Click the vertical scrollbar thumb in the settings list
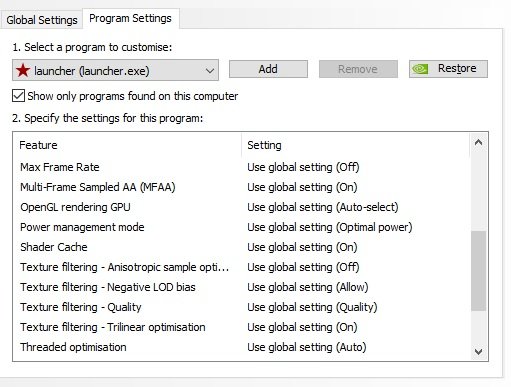511x387 pixels. coord(479,271)
